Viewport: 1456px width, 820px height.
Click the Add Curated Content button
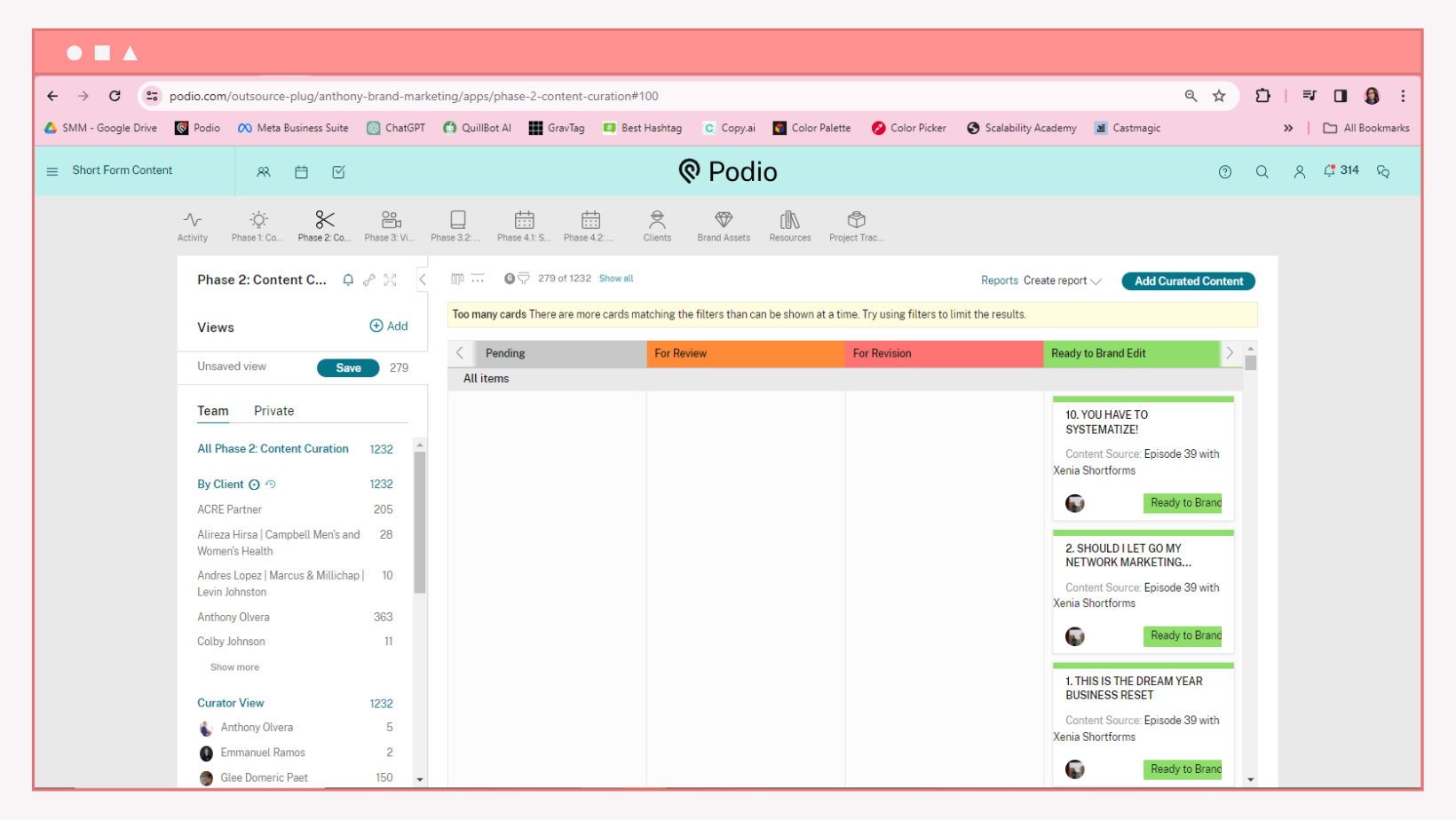(1189, 281)
